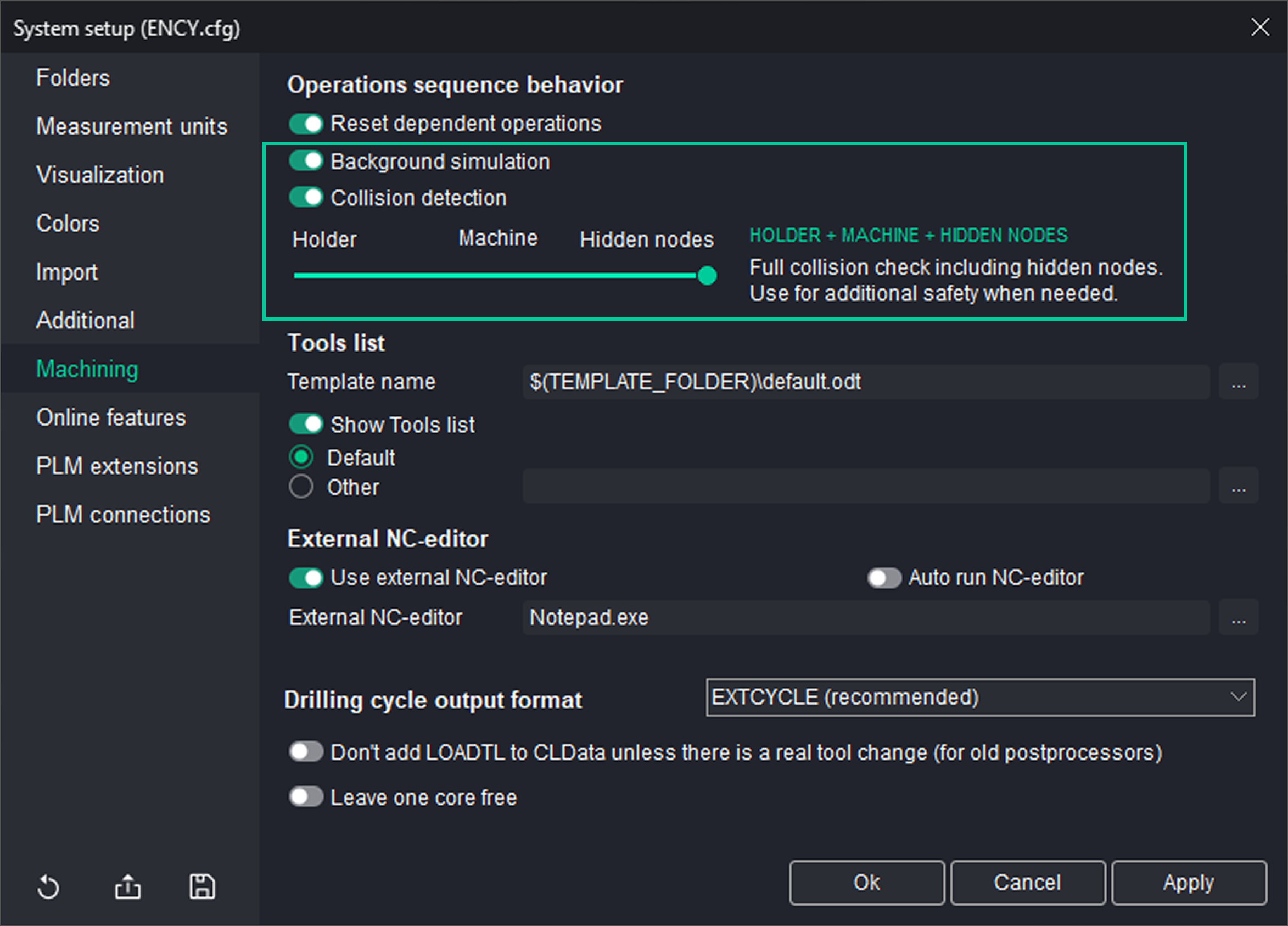This screenshot has width=1288, height=926.
Task: Disable Background simulation toggle
Action: (x=306, y=161)
